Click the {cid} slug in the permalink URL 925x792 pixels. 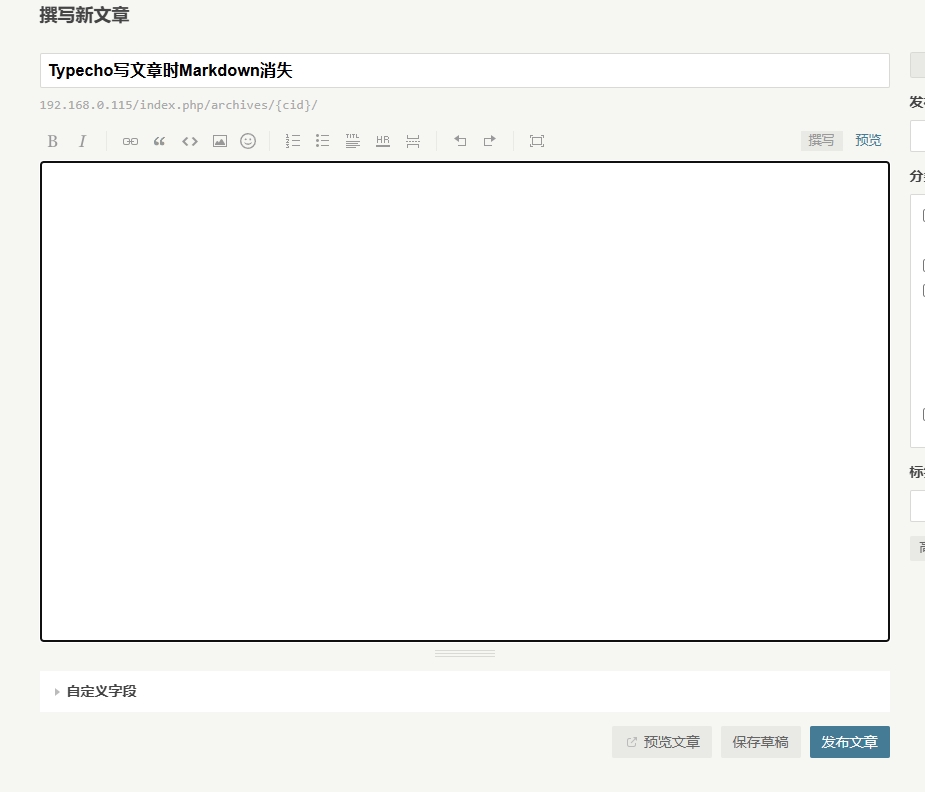coord(294,105)
